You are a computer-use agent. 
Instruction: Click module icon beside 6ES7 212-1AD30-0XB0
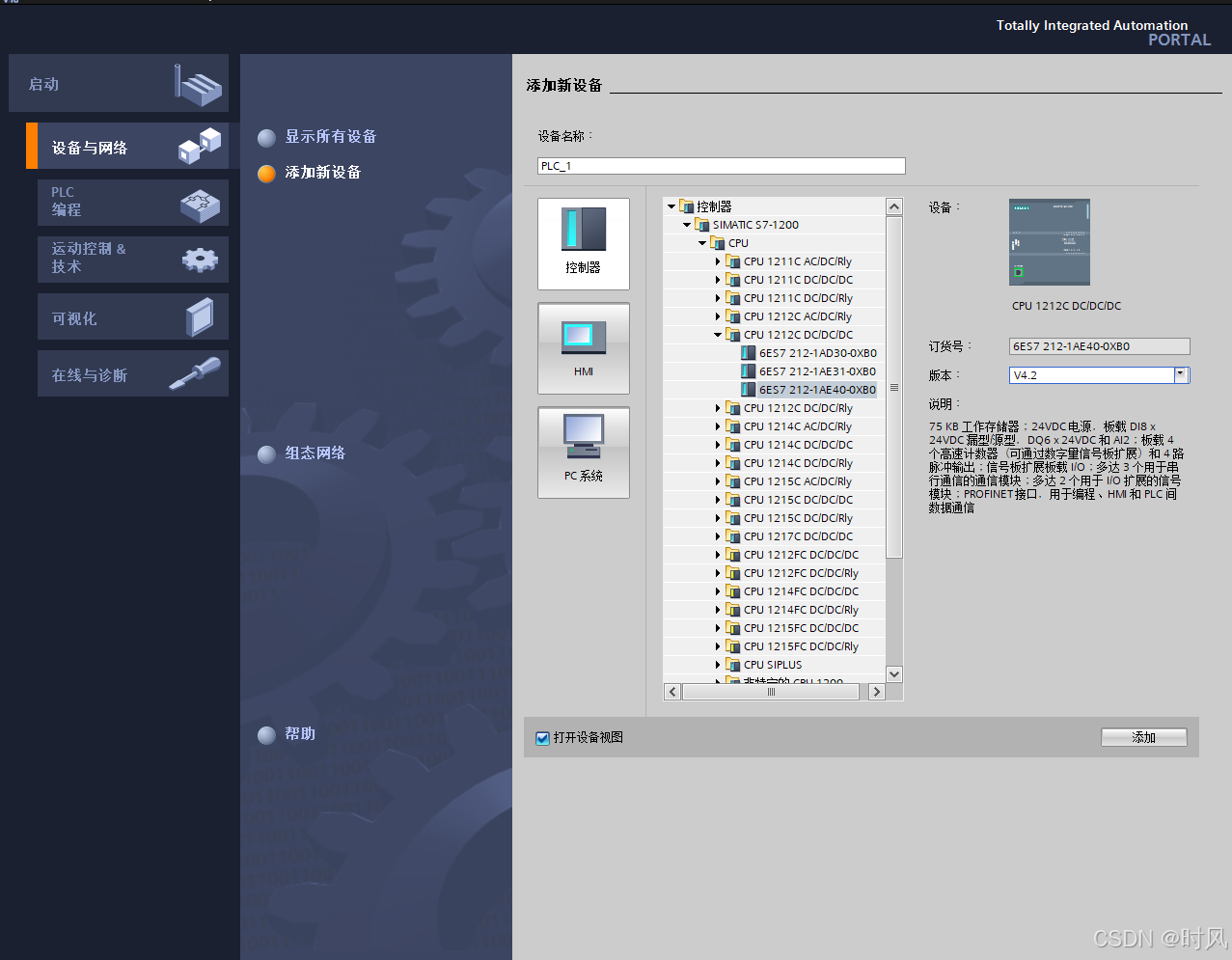749,353
